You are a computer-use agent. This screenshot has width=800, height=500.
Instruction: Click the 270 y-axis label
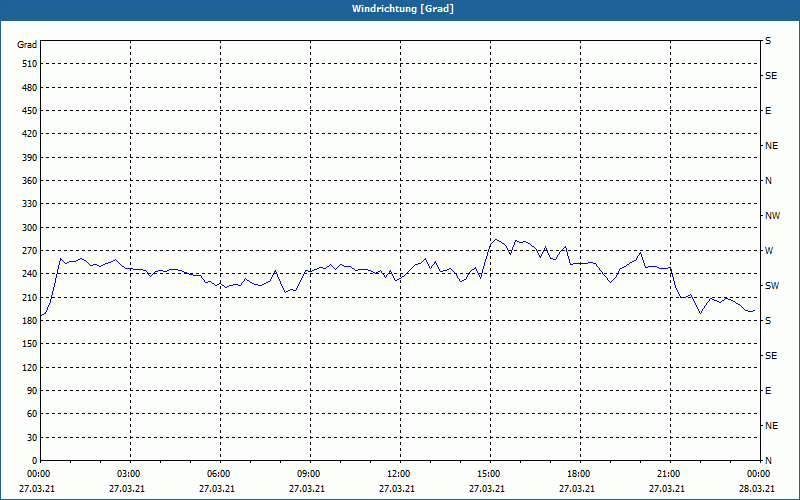click(x=30, y=251)
